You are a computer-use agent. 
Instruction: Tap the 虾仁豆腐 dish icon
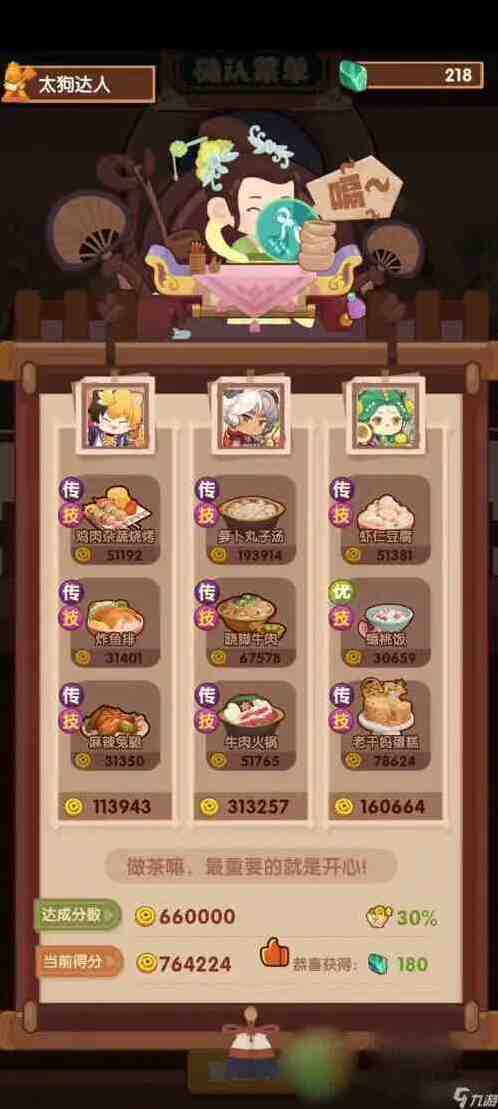(x=384, y=511)
